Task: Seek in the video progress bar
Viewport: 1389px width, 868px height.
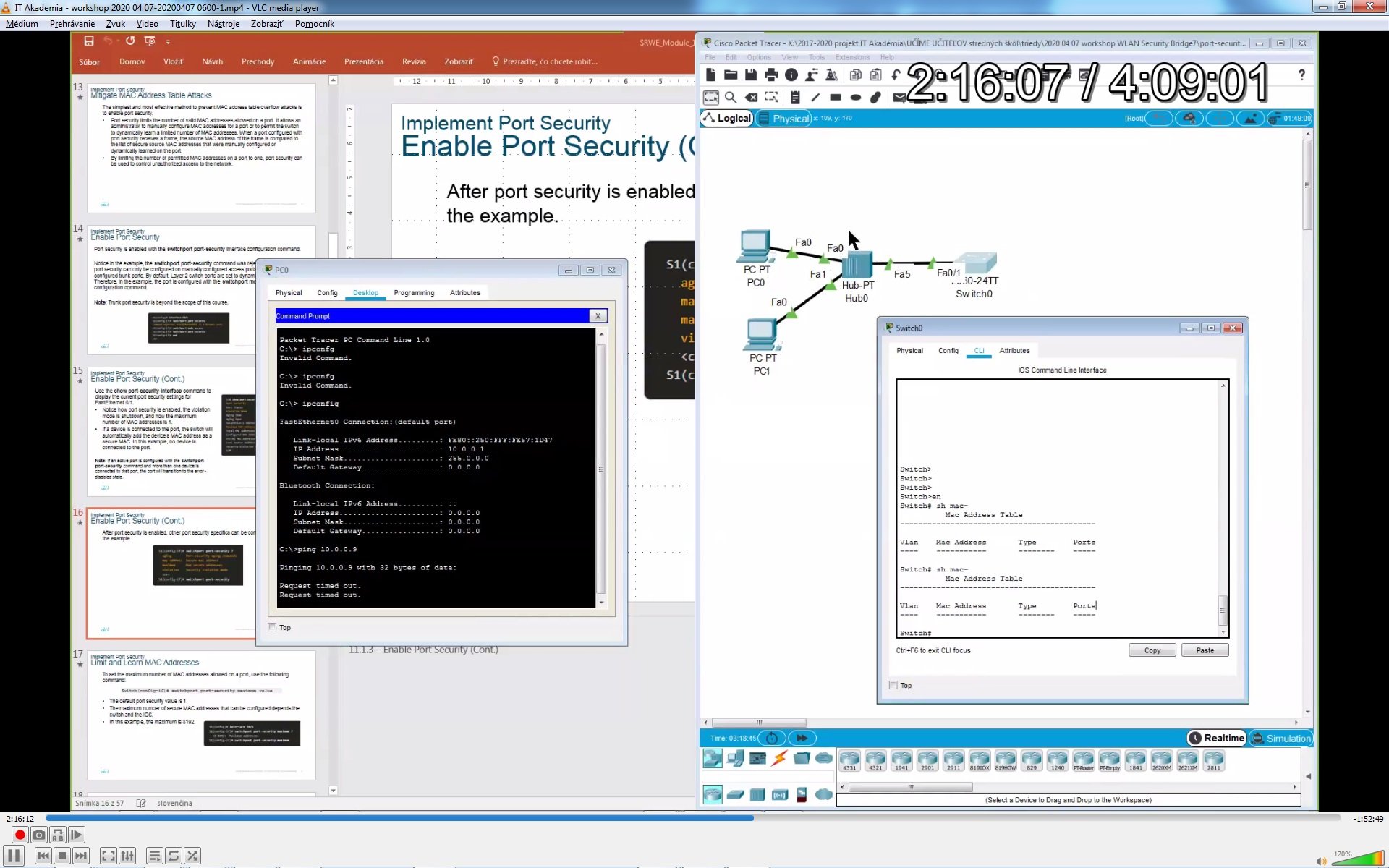Action: coord(692,818)
